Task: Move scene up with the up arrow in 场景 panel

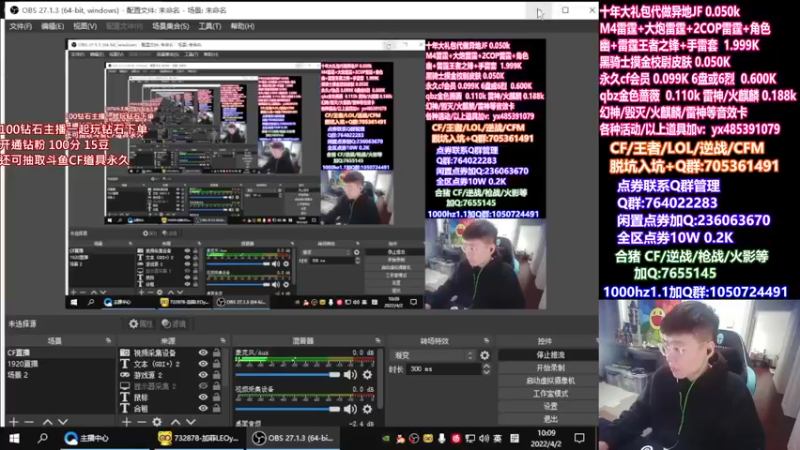Action: tap(47, 422)
